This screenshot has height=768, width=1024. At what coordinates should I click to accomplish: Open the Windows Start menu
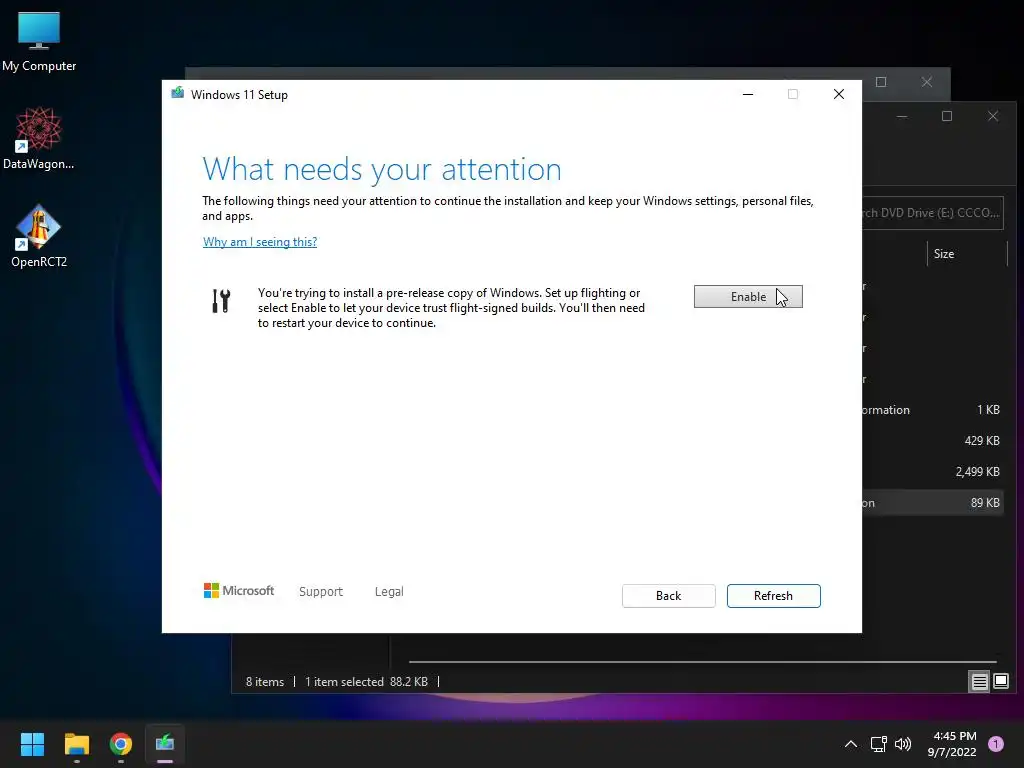point(32,744)
